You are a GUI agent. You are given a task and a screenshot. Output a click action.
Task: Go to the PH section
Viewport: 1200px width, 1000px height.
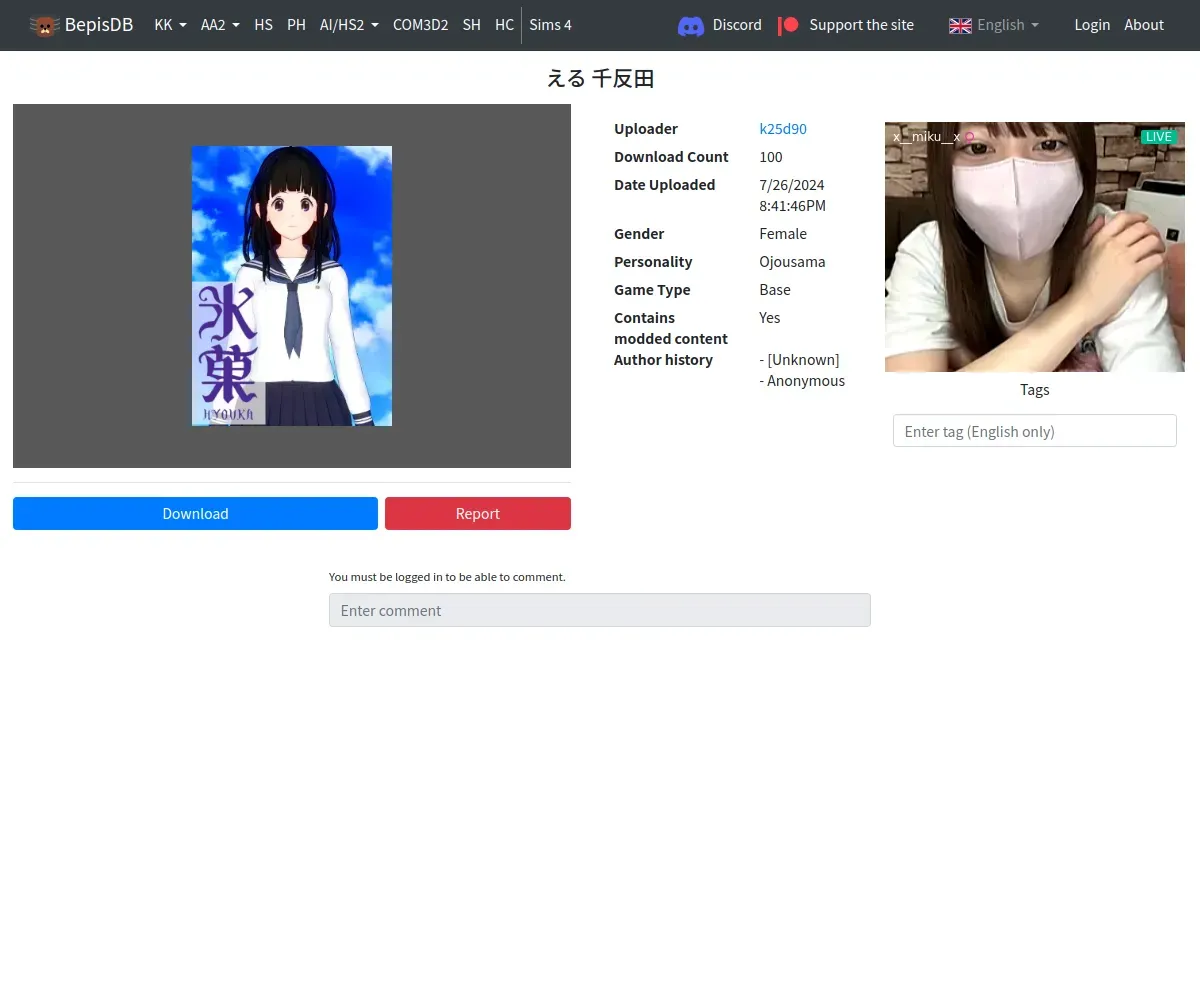click(296, 25)
